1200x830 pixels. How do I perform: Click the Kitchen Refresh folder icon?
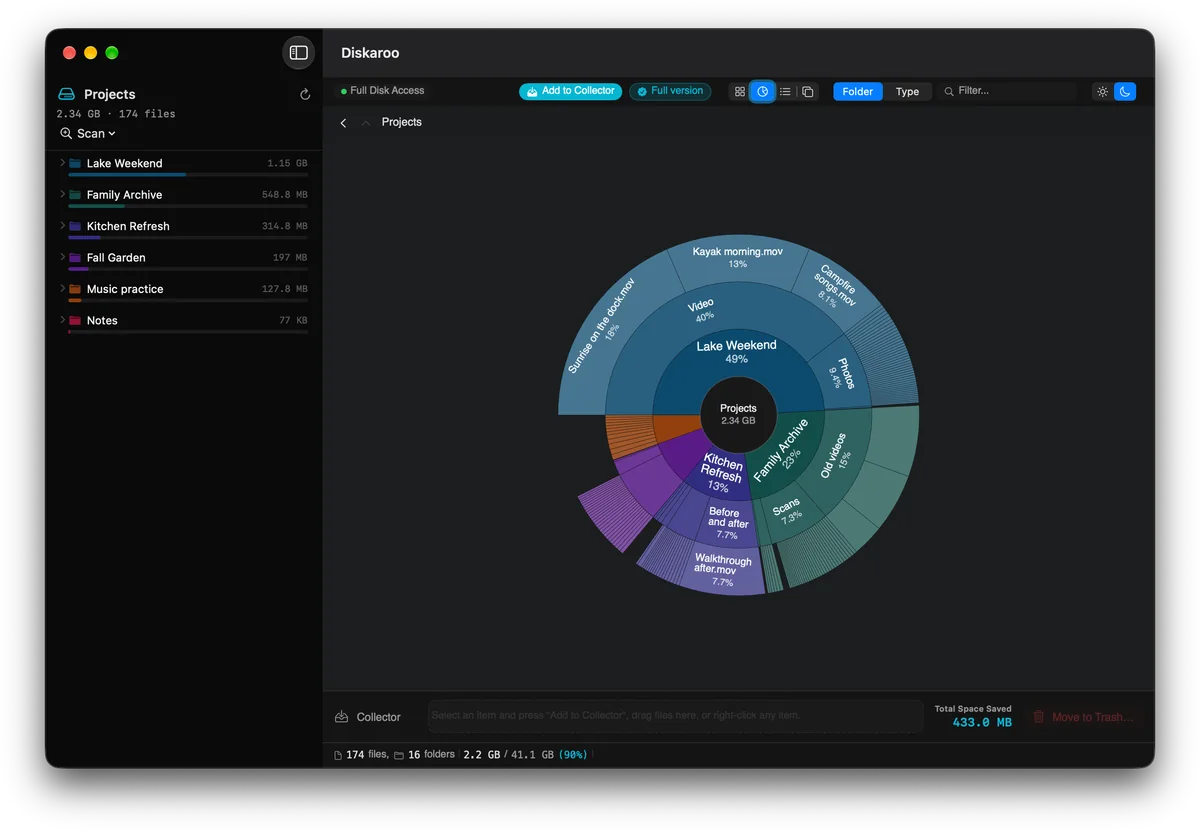pos(75,226)
